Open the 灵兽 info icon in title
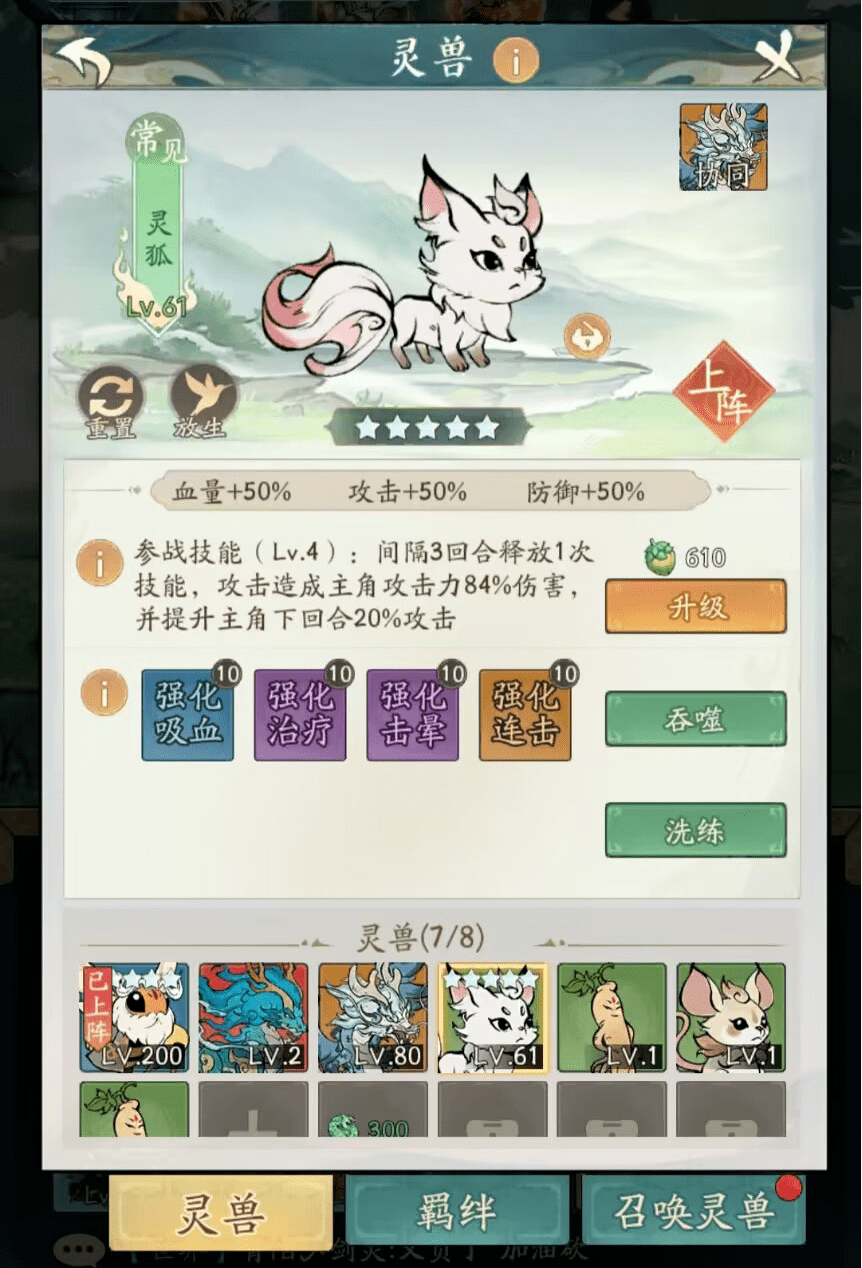Image resolution: width=862 pixels, height=1268 pixels. click(x=516, y=61)
